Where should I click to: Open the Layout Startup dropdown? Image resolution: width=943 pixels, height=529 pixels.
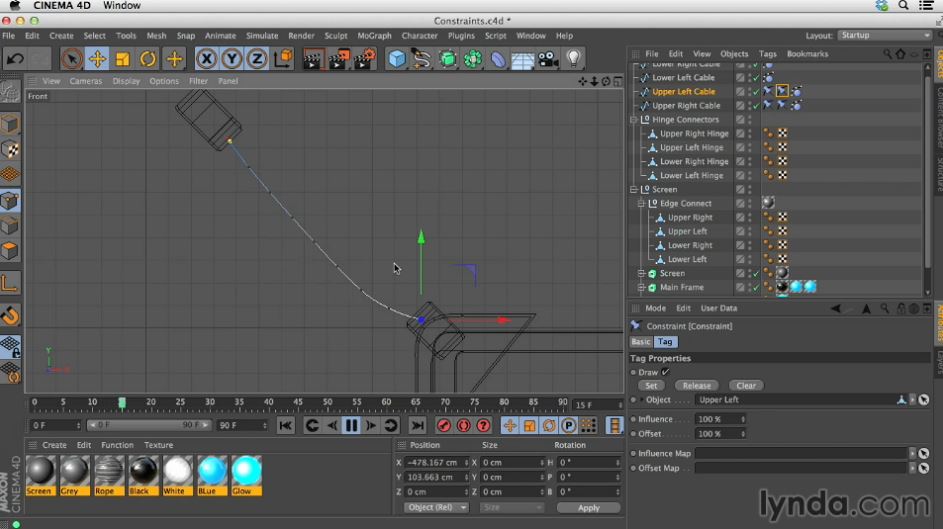884,35
